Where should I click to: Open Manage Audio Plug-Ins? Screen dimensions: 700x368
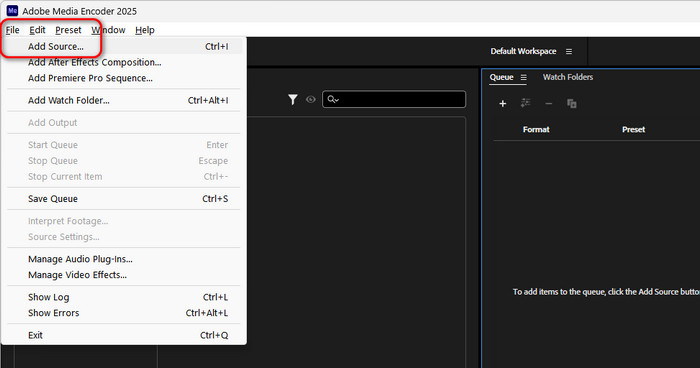(125, 259)
